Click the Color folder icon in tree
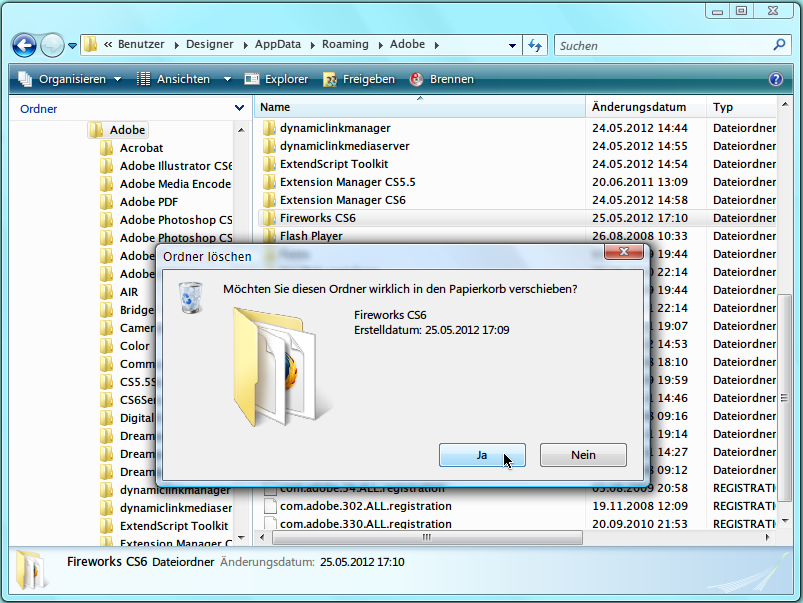 point(107,346)
